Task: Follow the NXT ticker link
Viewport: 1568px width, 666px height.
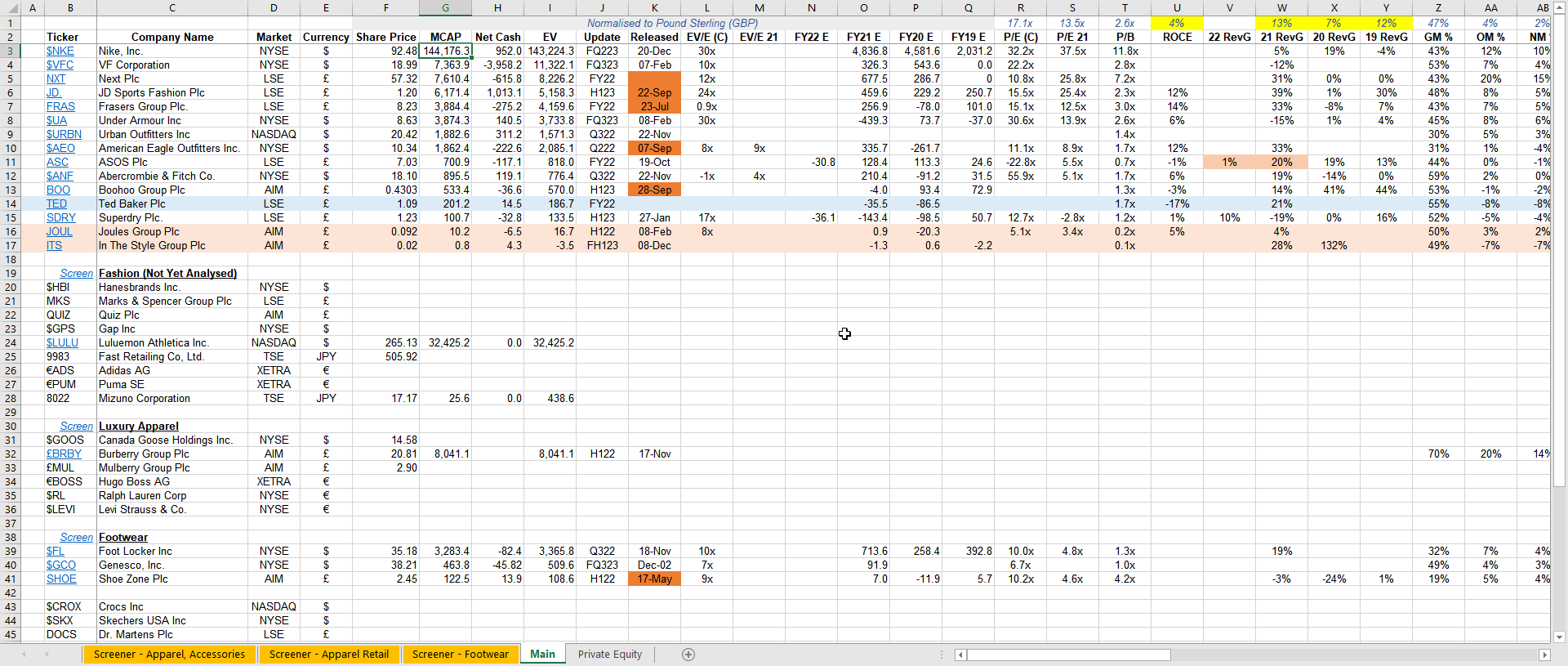Action: click(x=56, y=79)
